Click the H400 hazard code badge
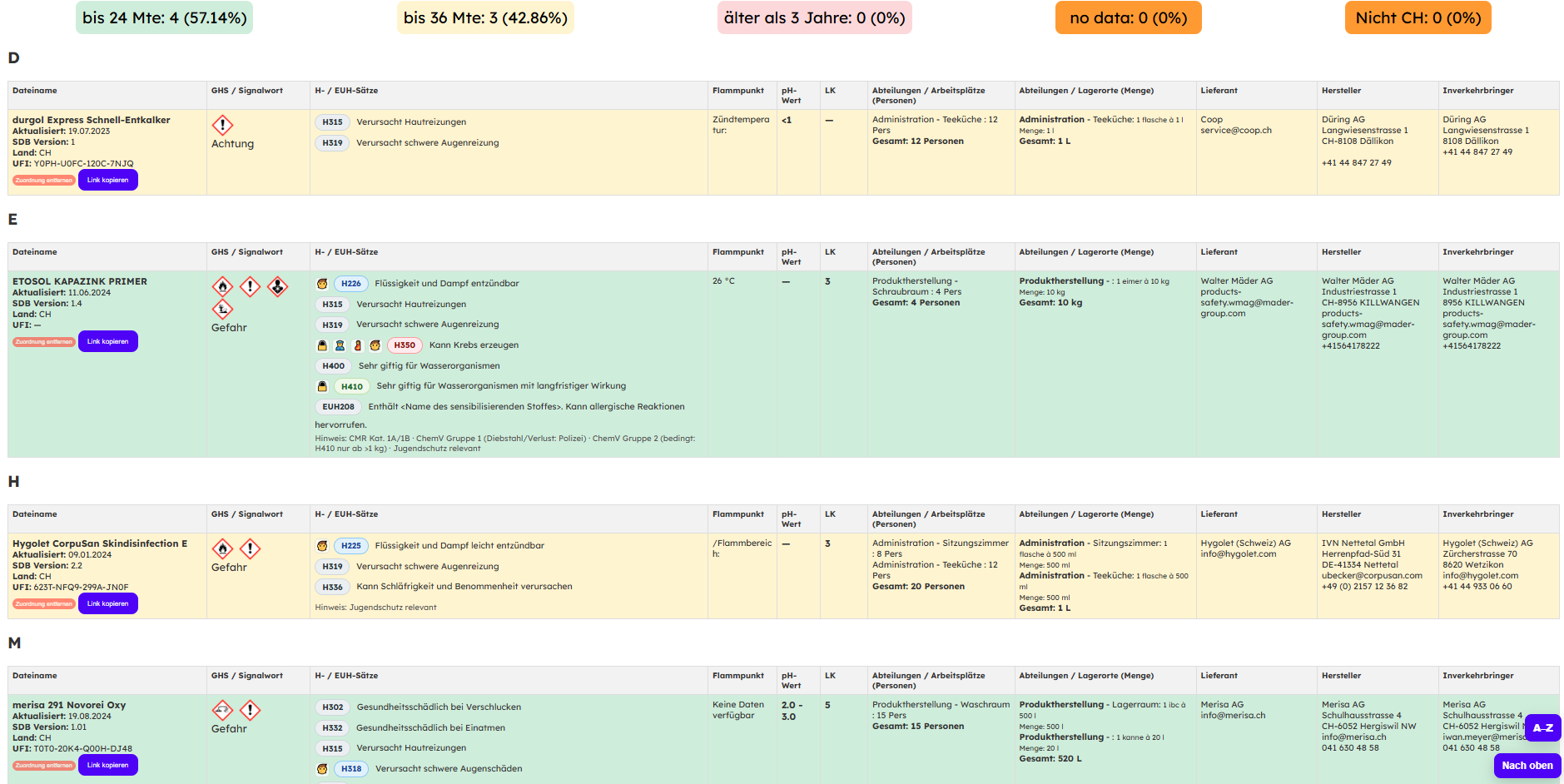This screenshot has width=1564, height=784. [x=333, y=366]
